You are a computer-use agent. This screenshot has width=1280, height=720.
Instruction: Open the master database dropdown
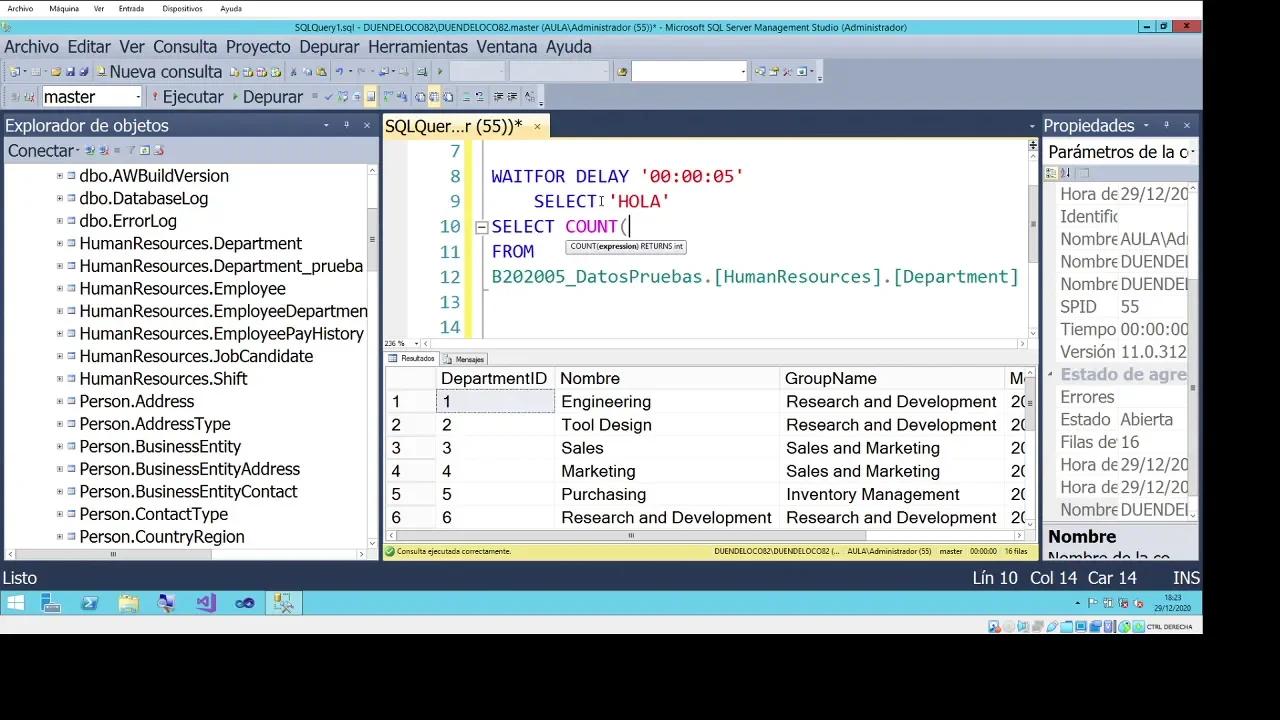[140, 96]
